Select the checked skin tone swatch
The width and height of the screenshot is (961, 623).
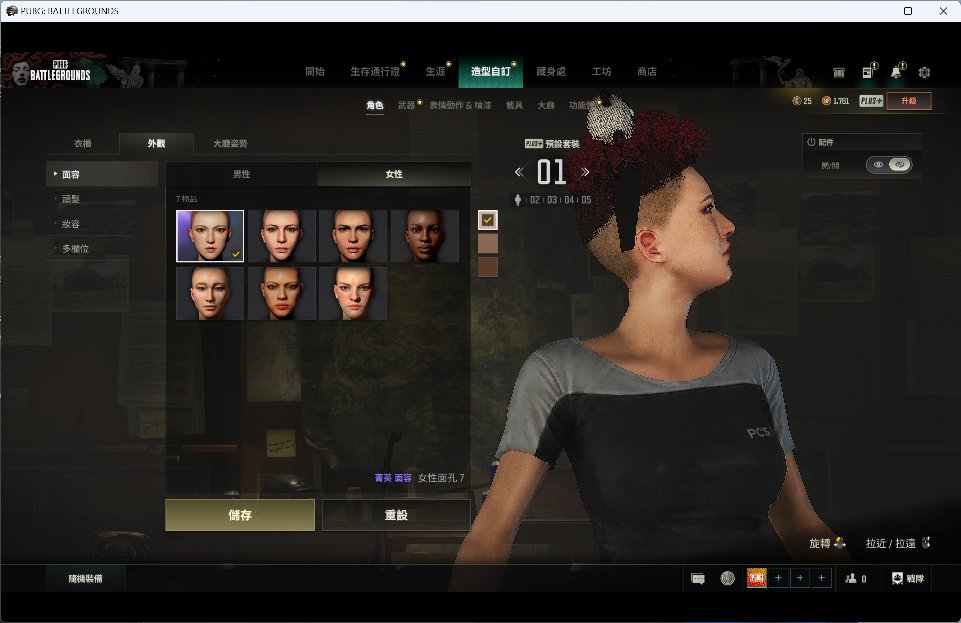pyautogui.click(x=488, y=220)
